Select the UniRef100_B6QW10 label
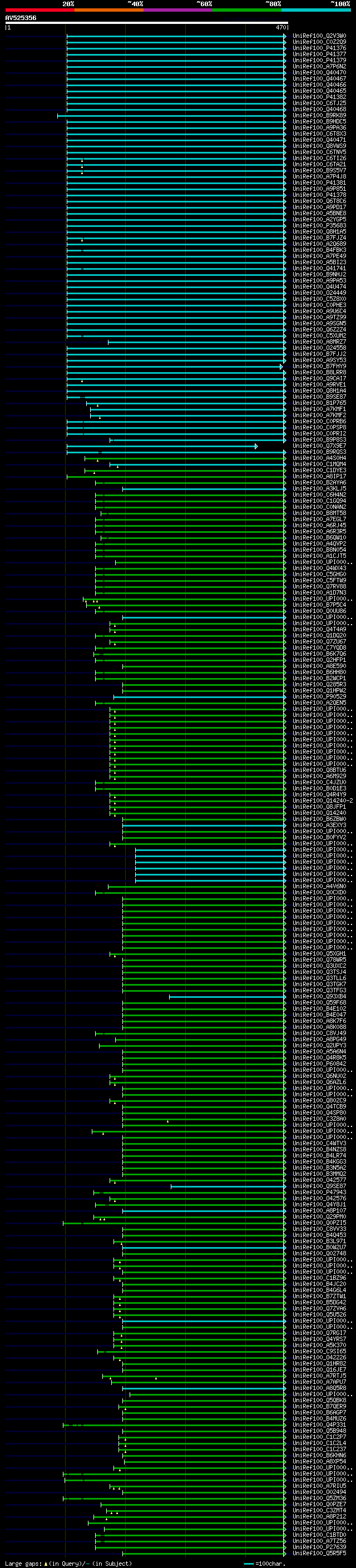The image size is (356, 1568). point(319,537)
